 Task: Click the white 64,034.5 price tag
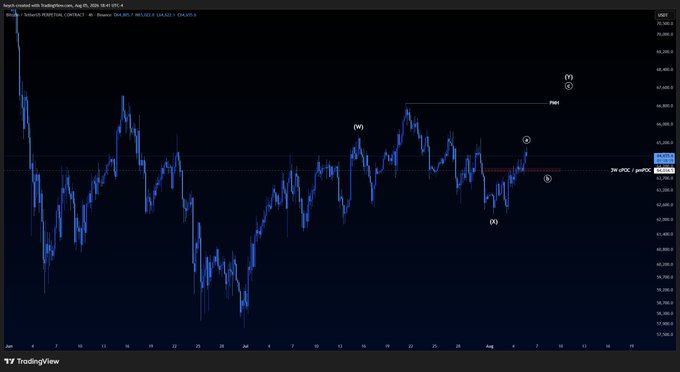click(664, 170)
